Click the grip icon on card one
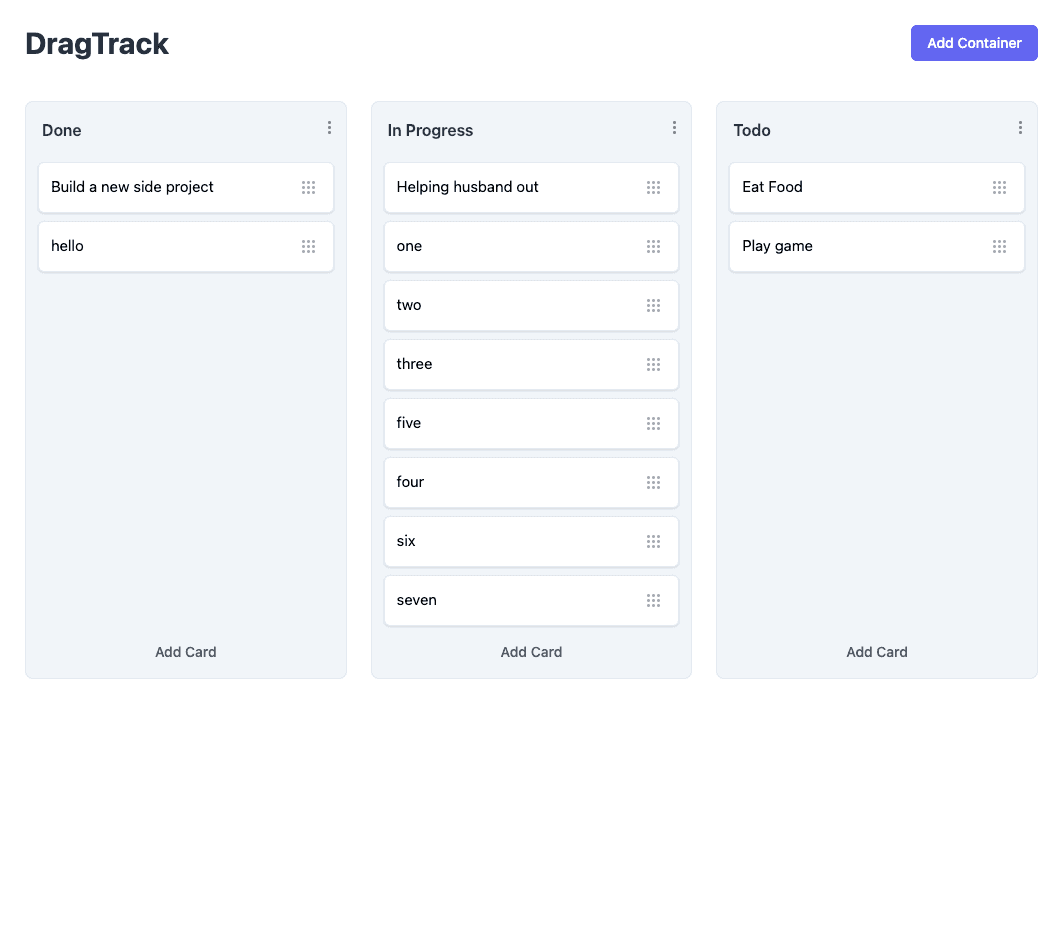This screenshot has height=933, width=1059. (654, 247)
